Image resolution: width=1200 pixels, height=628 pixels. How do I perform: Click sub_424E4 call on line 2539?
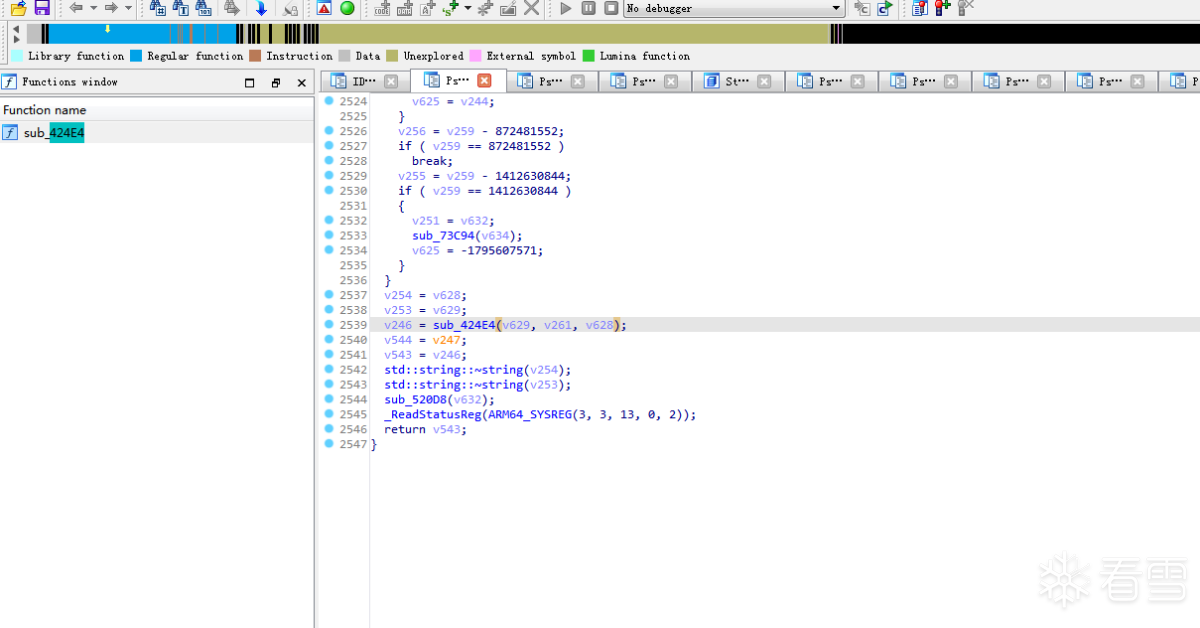(464, 325)
